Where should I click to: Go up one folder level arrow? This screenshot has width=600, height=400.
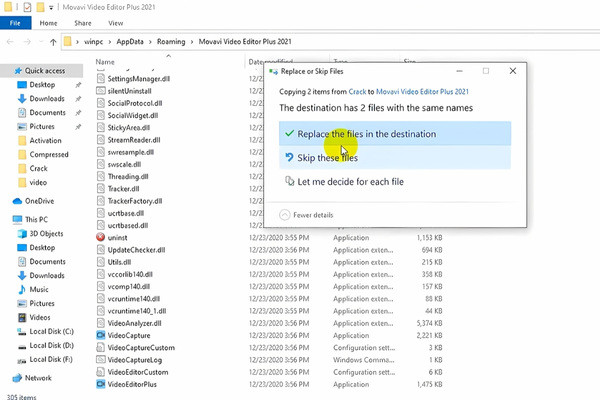(x=53, y=42)
